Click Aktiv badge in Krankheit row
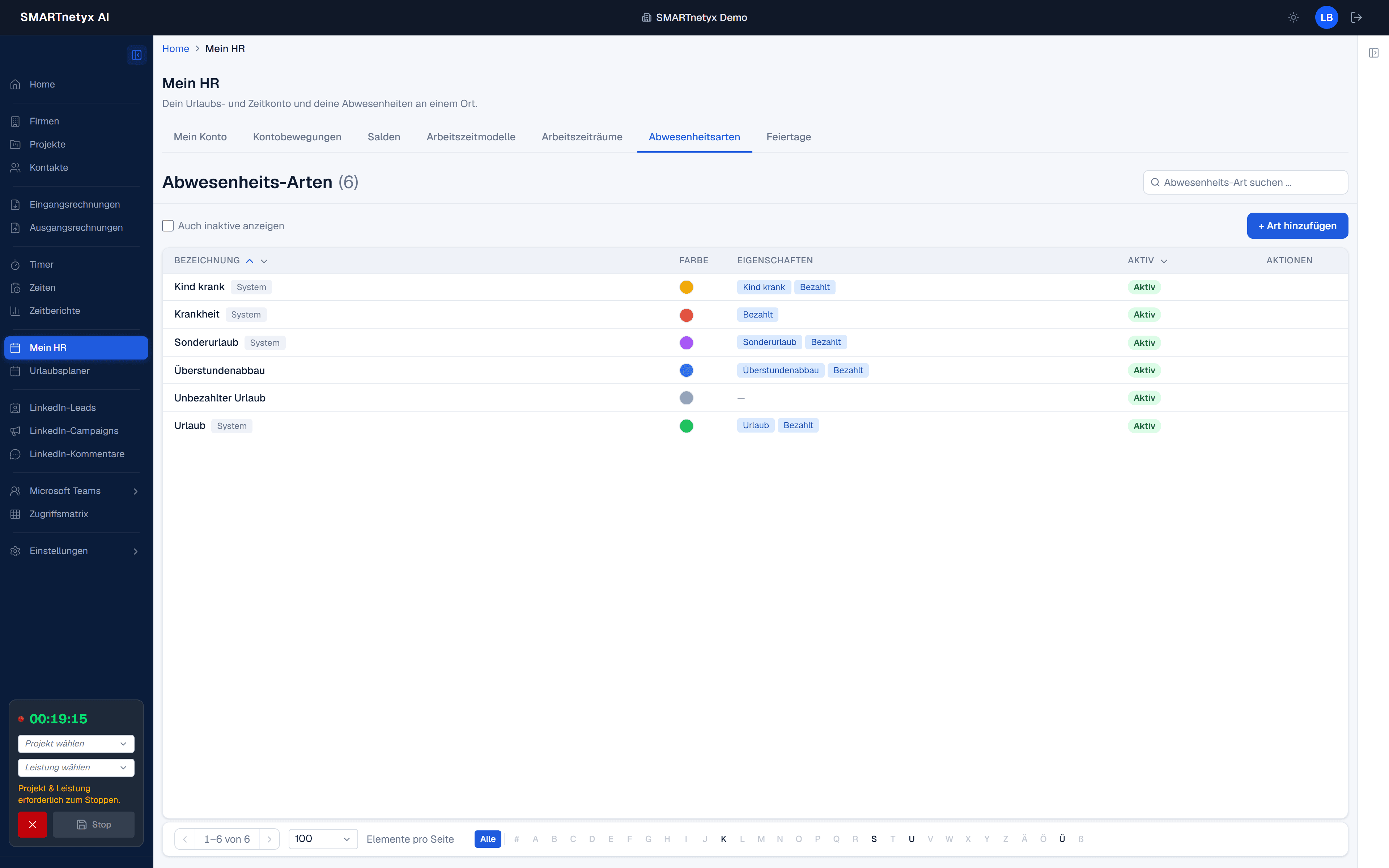 point(1144,315)
